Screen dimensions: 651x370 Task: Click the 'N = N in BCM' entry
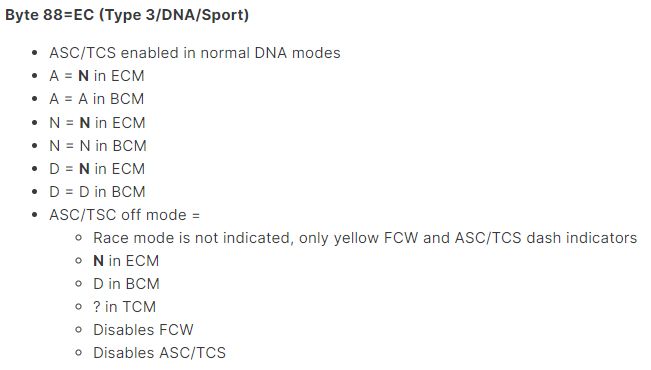98,146
